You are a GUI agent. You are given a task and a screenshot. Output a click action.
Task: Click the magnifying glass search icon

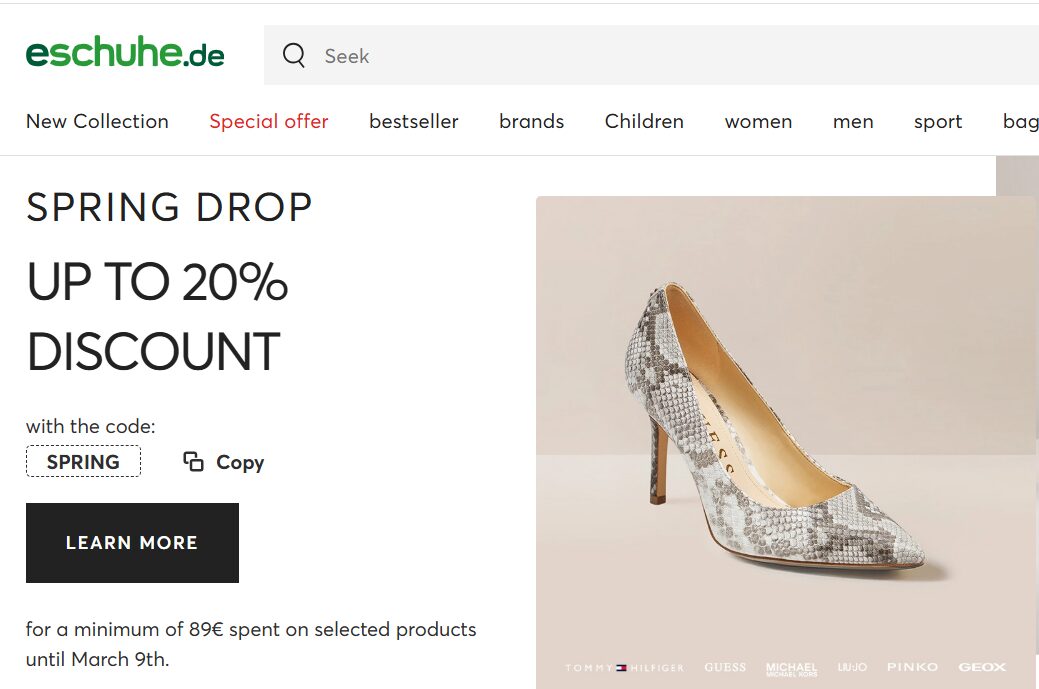(x=294, y=56)
